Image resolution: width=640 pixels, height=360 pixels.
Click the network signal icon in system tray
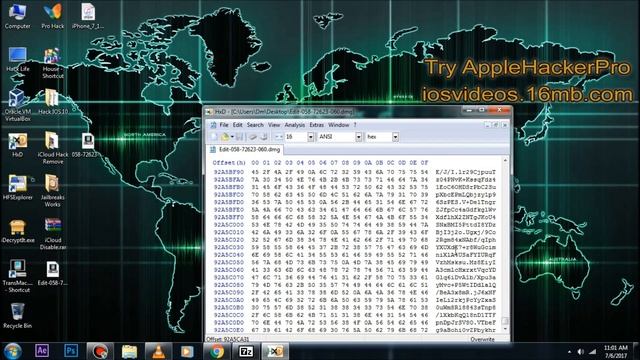click(x=592, y=351)
